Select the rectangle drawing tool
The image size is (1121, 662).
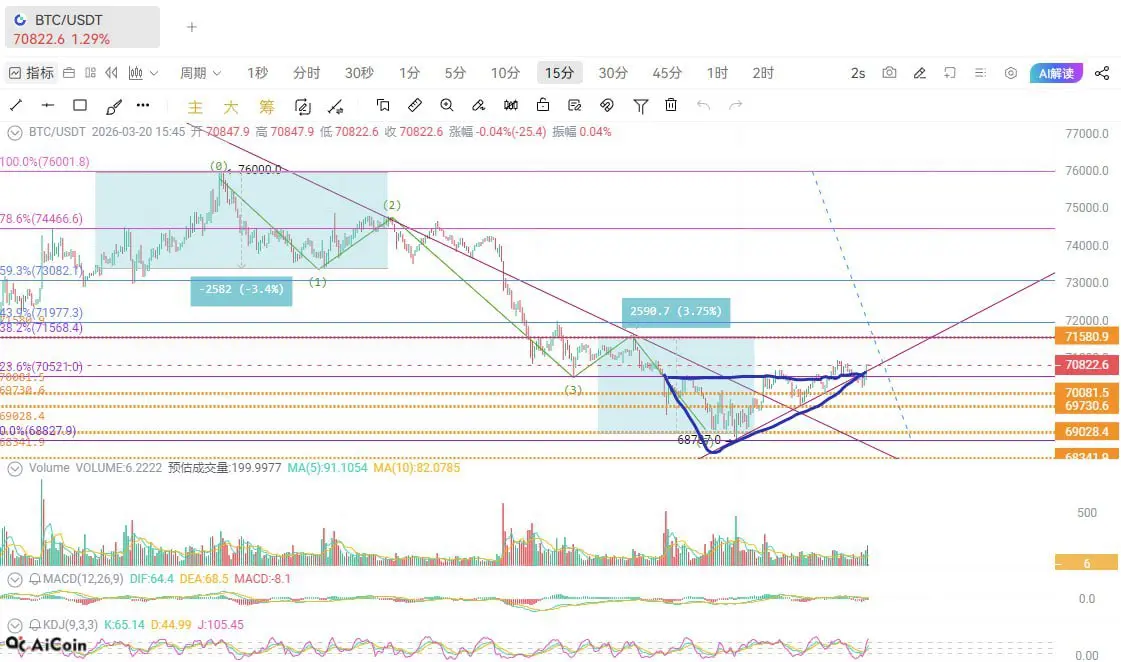[80, 106]
